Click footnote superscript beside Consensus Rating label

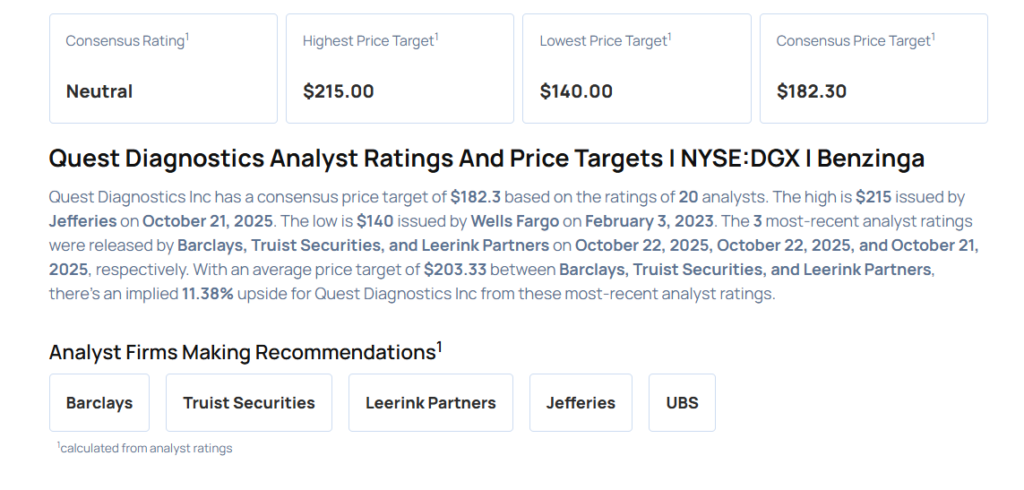[188, 37]
